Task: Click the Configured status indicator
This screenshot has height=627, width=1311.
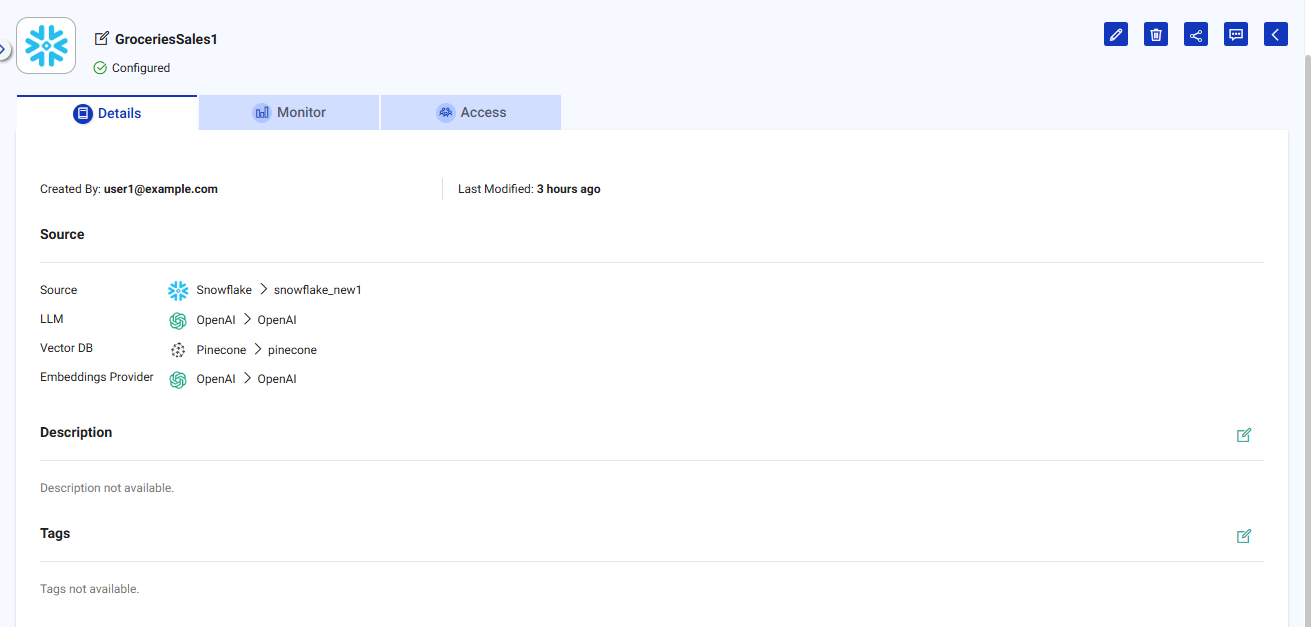Action: click(x=132, y=68)
